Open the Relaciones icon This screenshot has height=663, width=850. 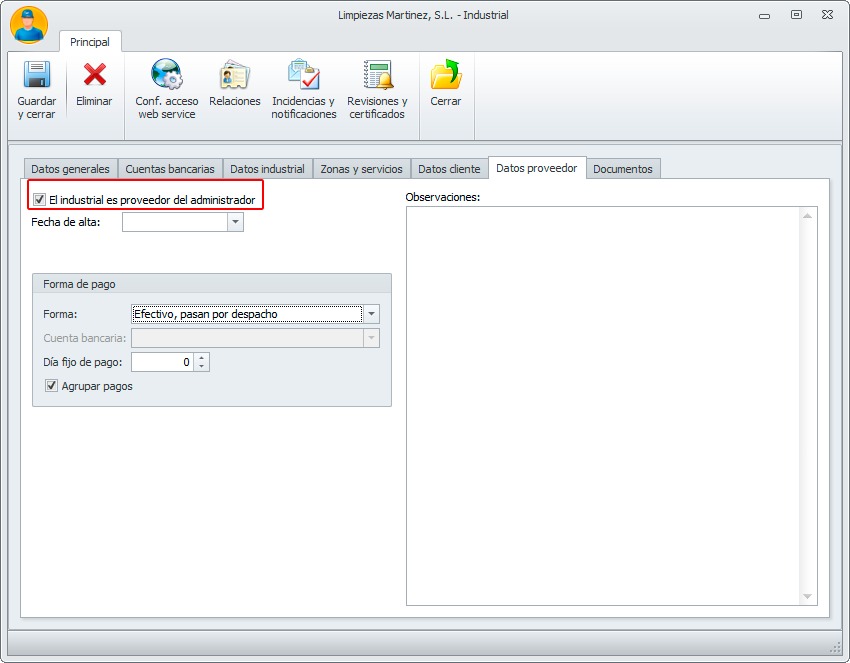pyautogui.click(x=234, y=74)
